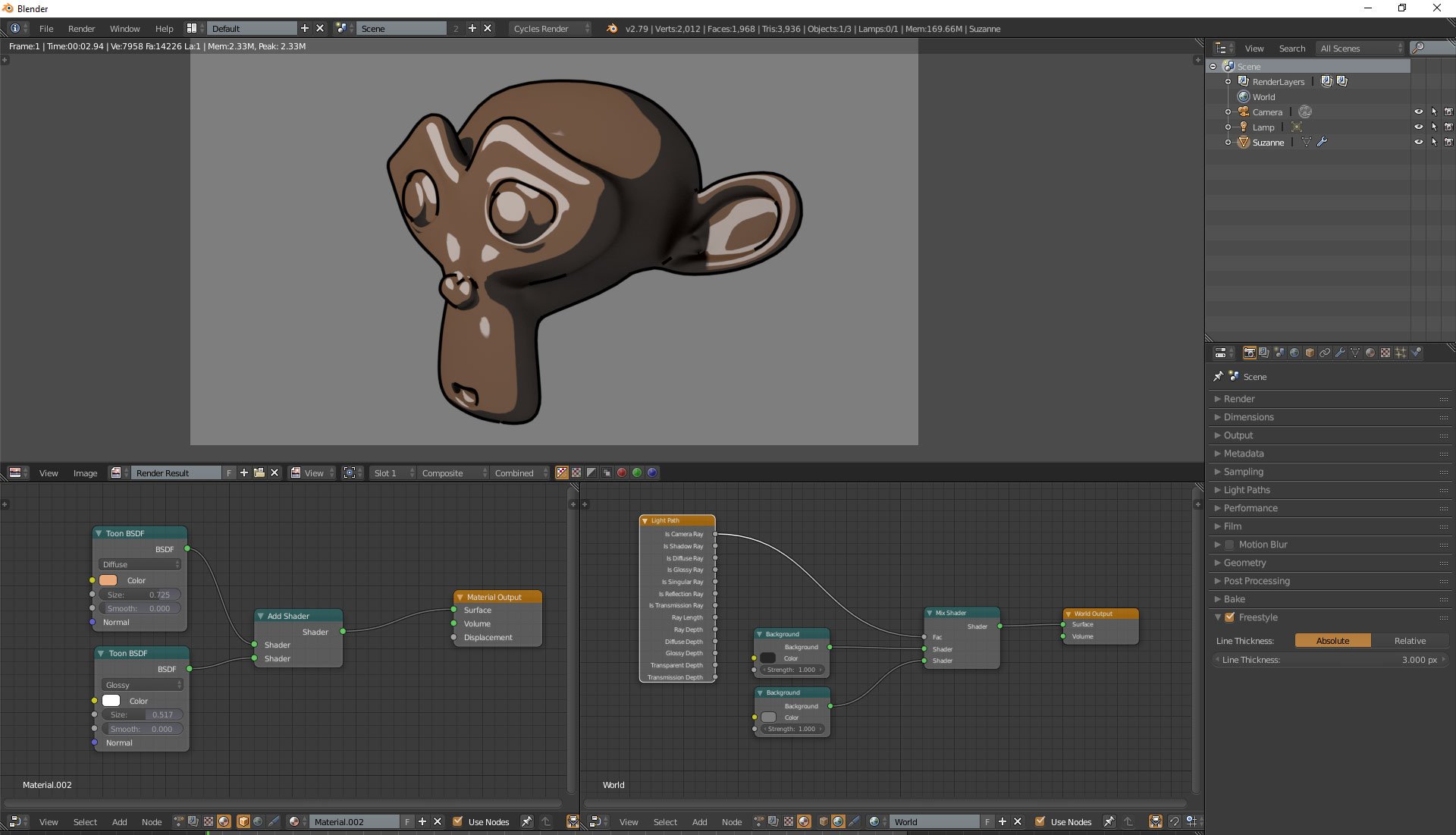Viewport: 1456px width, 835px height.
Task: Click the pin icon beside Scene label
Action: tap(1218, 377)
